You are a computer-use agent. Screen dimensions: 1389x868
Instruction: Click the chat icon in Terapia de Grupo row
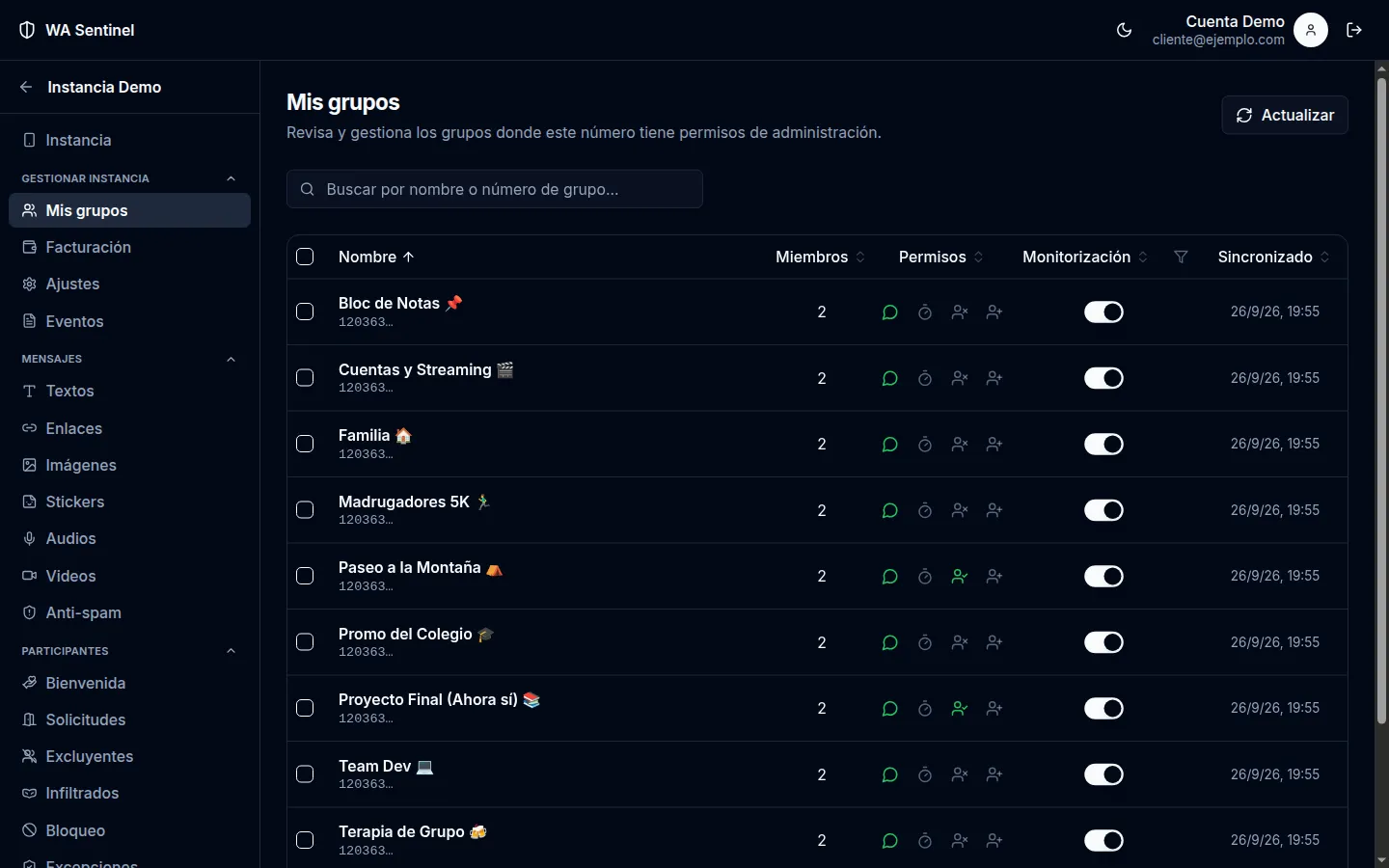coord(890,841)
